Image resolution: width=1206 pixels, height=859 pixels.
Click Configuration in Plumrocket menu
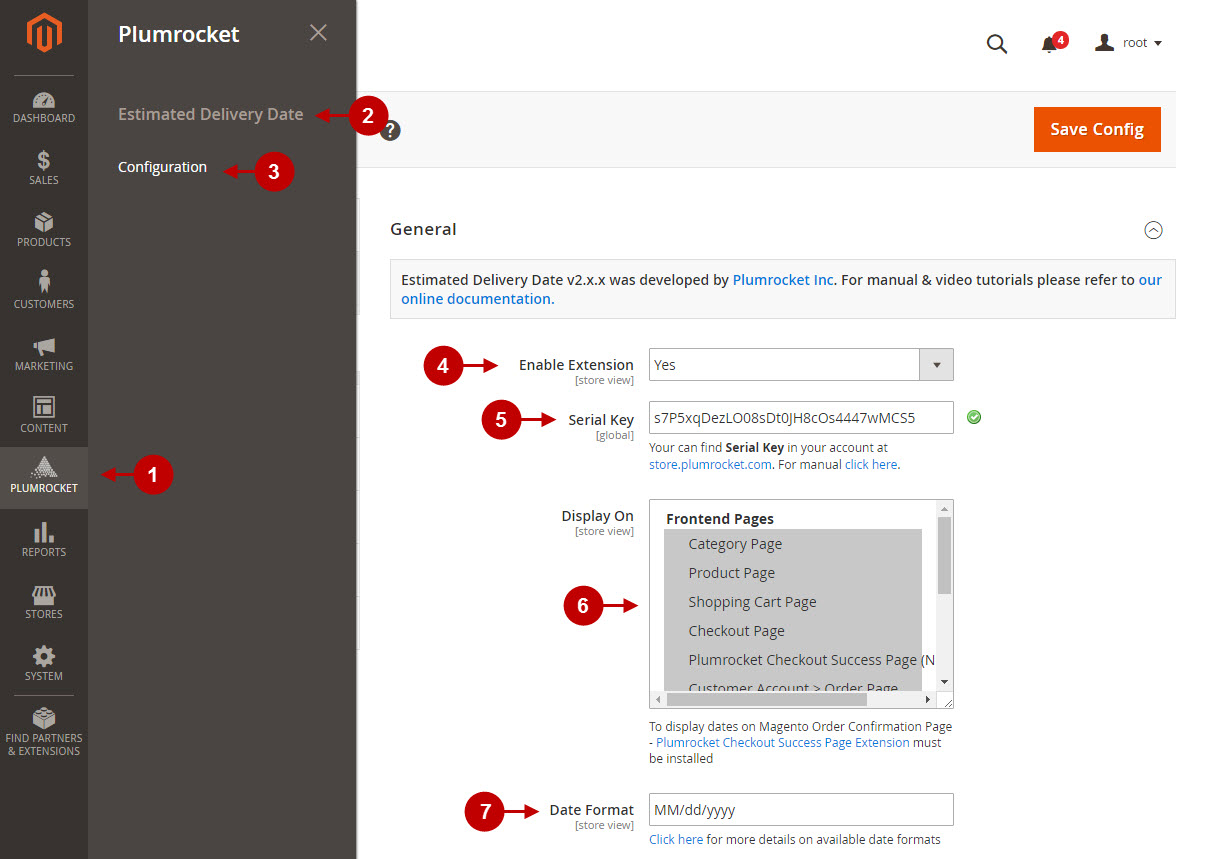162,167
